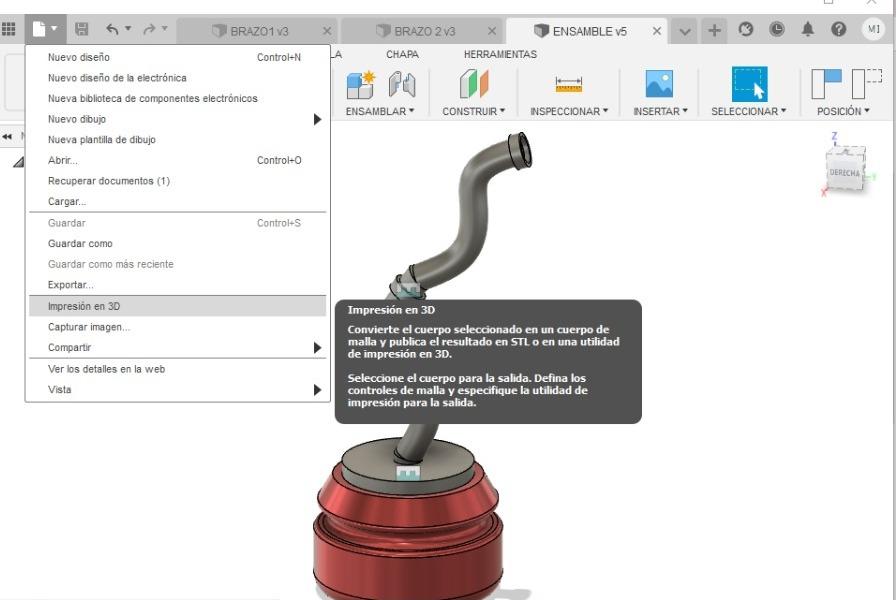Viewport: 896px width, 600px height.
Task: Open the HERRAMIENTAS ribbon tab
Action: (500, 54)
